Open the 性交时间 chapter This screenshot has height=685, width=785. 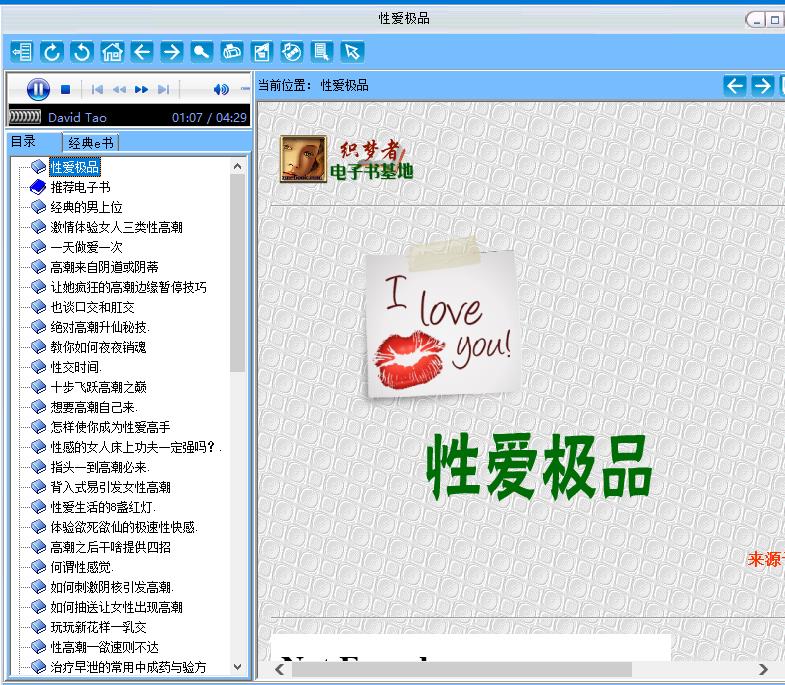[76, 367]
